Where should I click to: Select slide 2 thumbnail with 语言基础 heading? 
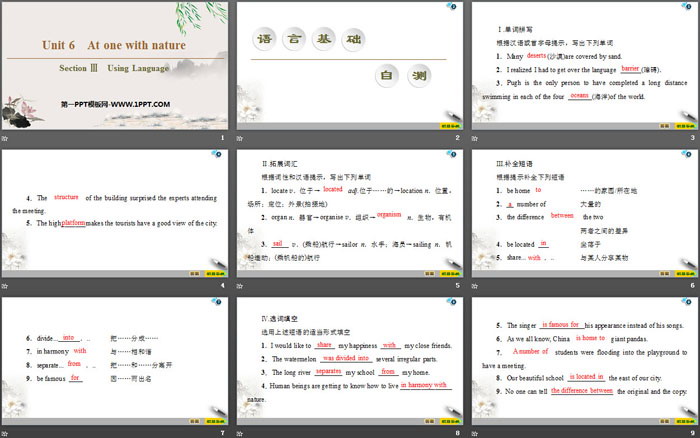(x=350, y=66)
